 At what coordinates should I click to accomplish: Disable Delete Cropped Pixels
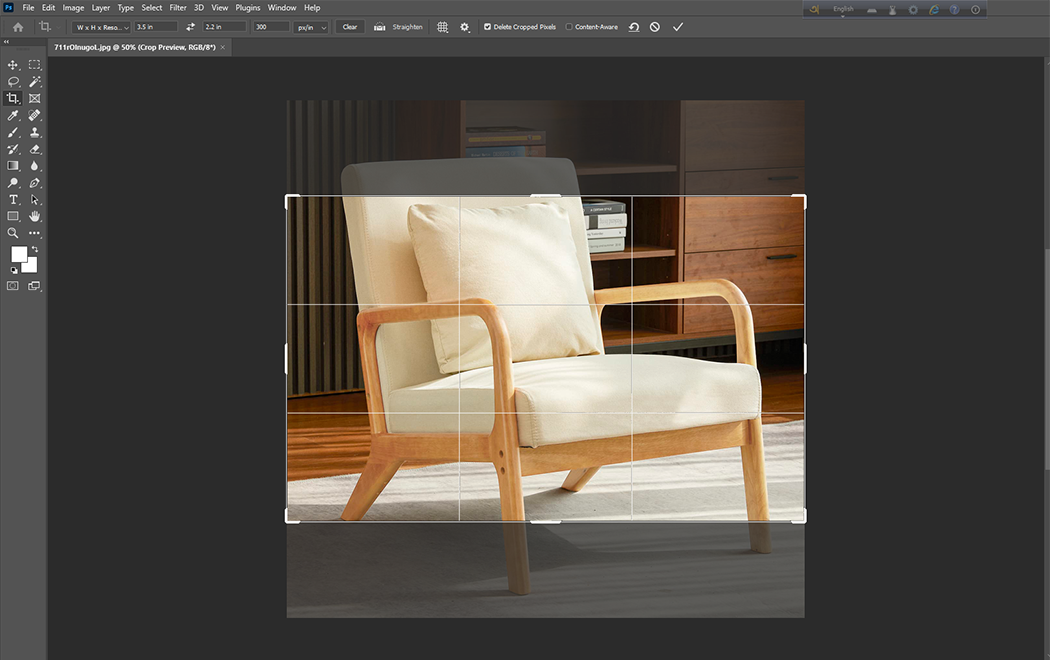point(487,27)
